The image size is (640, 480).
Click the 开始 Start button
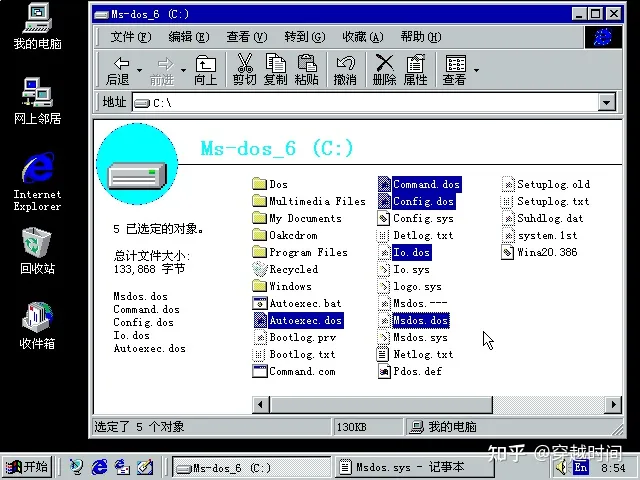pyautogui.click(x=27, y=467)
